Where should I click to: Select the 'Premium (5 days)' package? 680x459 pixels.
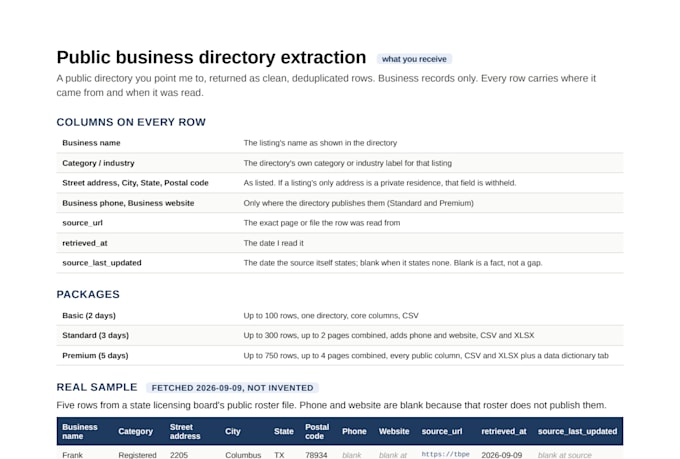[95, 355]
